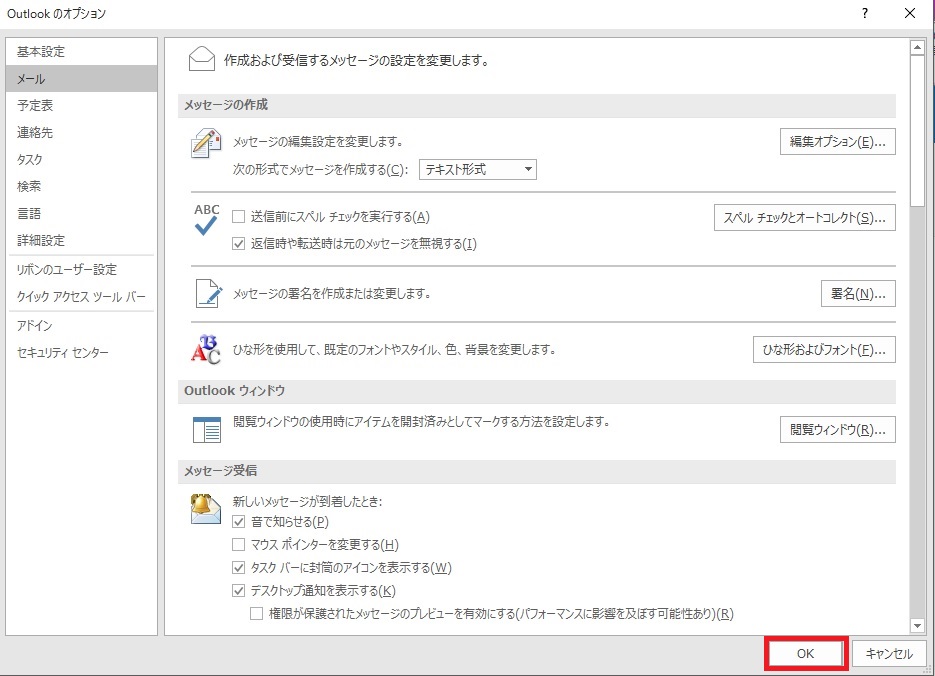935x676 pixels.
Task: Click the message editing pencil-and-note icon
Action: (206, 143)
